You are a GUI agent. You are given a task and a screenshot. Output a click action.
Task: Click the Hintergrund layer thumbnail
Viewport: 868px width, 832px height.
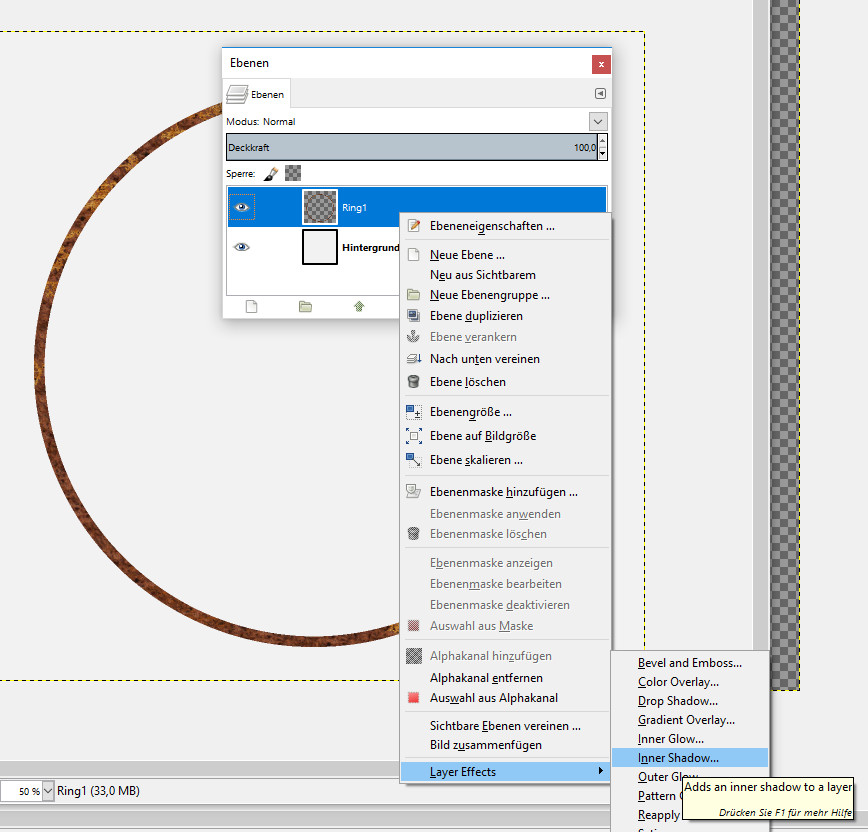(320, 247)
